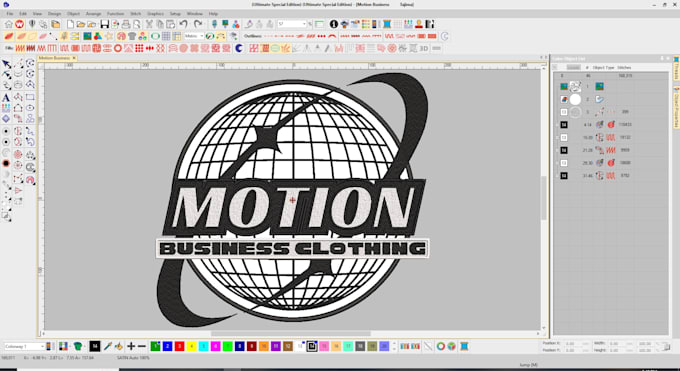Click the vertical scrollbar beside the canvas
The image size is (680, 371).
(543, 197)
